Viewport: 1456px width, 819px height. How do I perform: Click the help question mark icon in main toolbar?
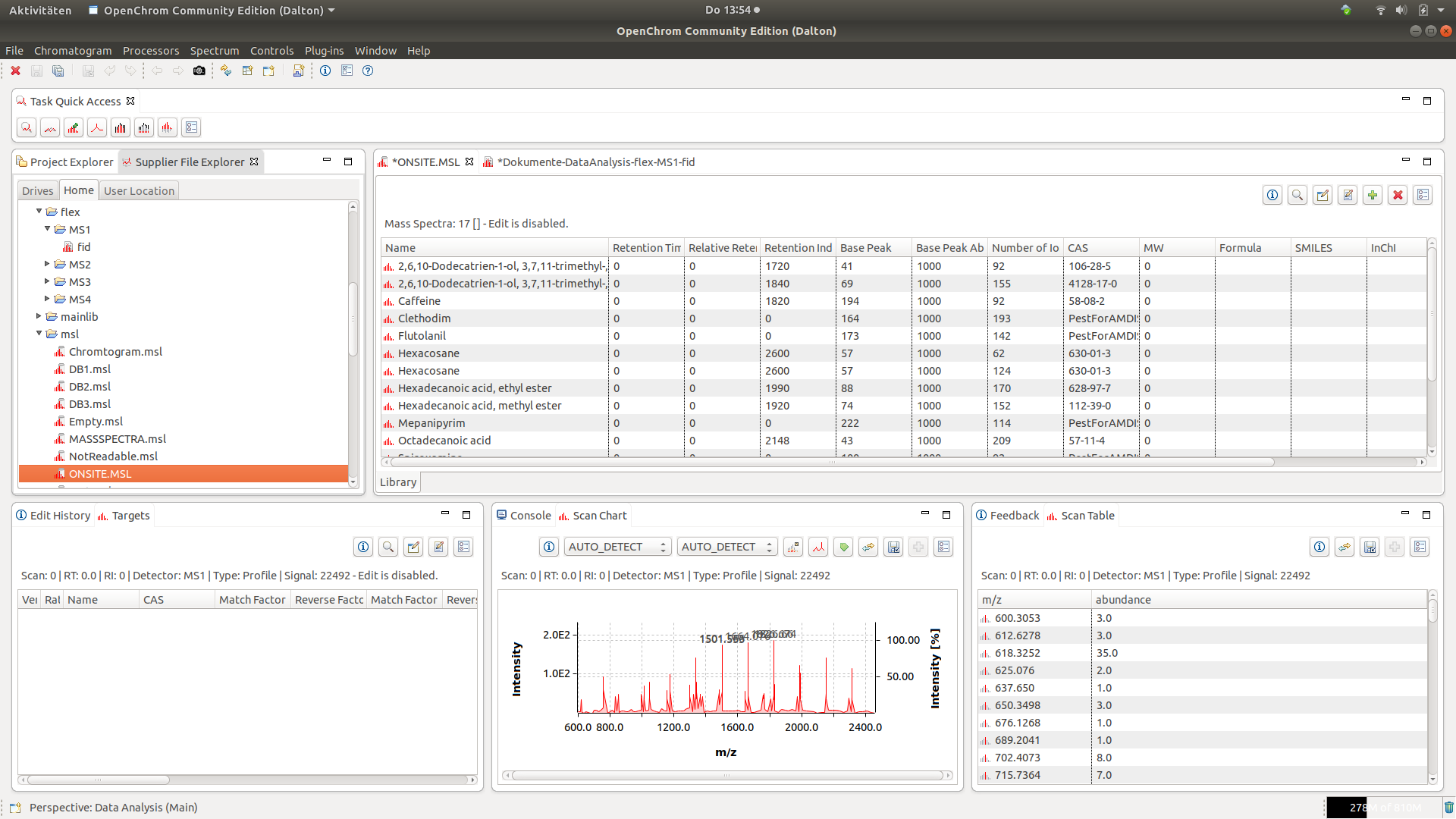[368, 71]
